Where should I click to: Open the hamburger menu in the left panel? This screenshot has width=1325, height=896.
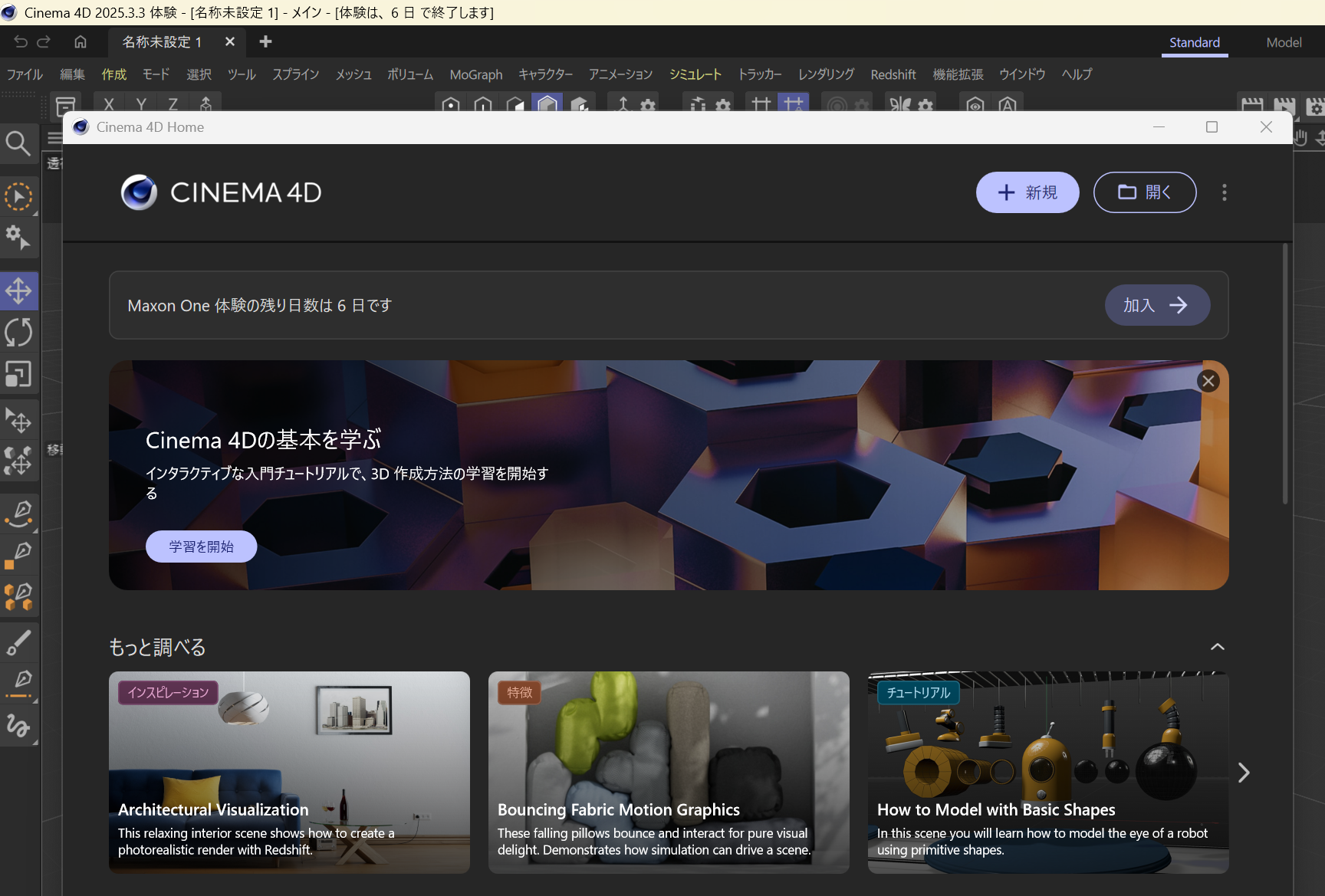54,139
